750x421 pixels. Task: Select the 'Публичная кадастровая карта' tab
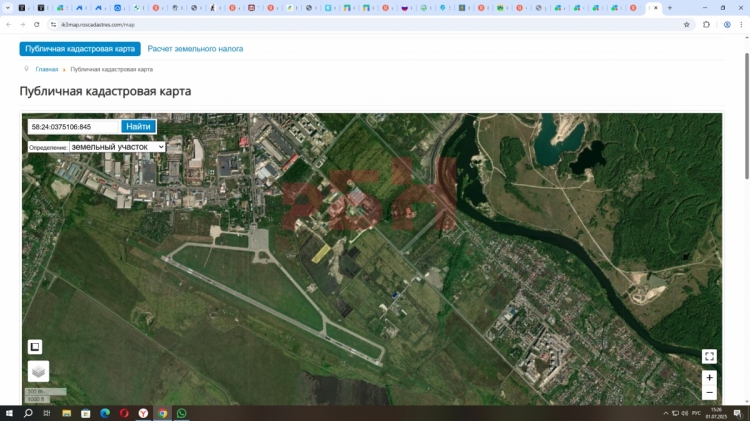coord(80,48)
